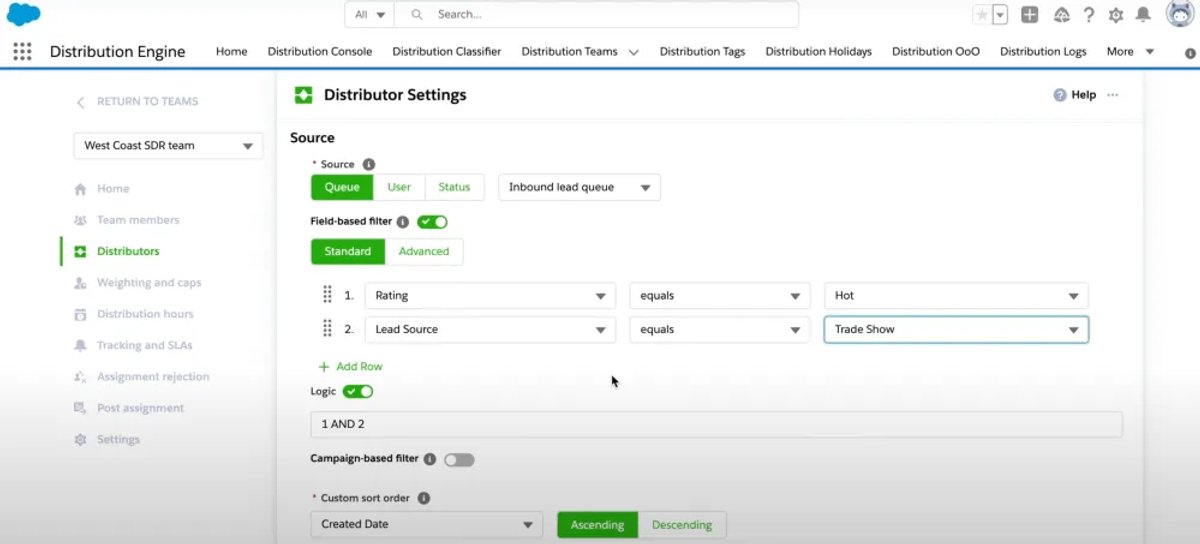1200x544 pixels.
Task: Click the Salesforce cloud logo
Action: click(x=23, y=15)
